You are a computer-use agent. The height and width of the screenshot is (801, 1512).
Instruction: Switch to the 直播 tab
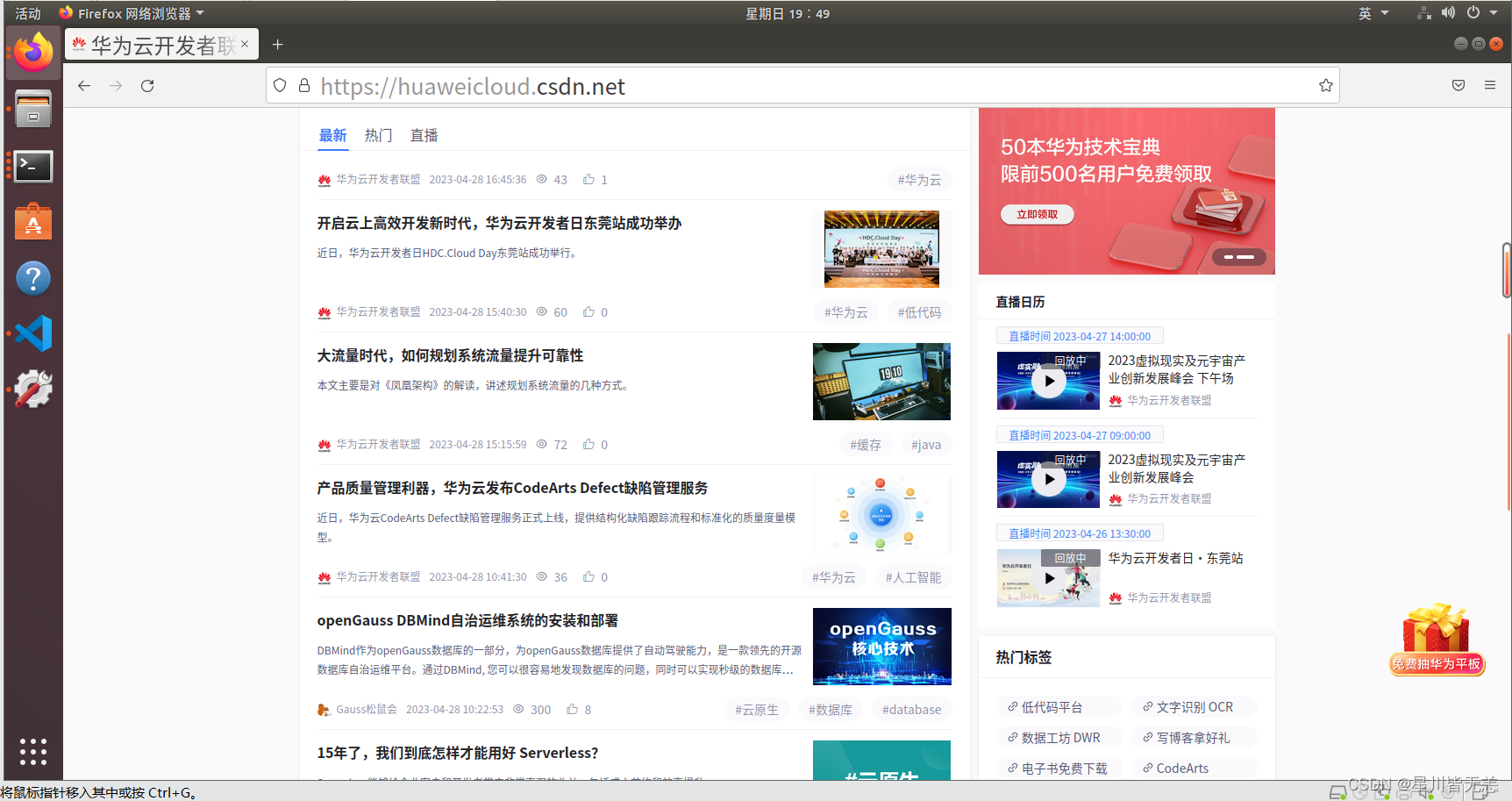tap(424, 135)
